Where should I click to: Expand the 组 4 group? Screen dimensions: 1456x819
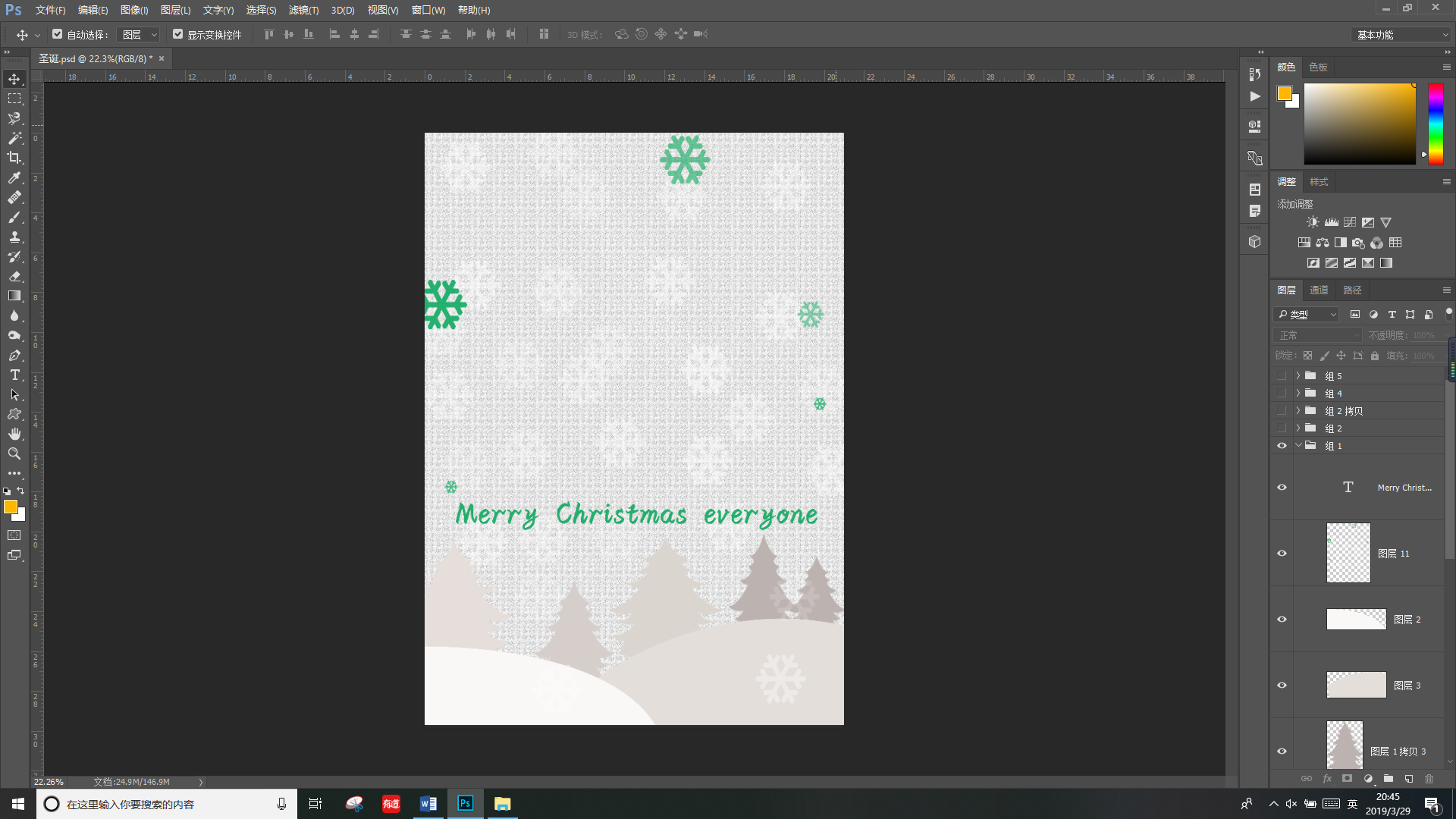click(x=1298, y=394)
